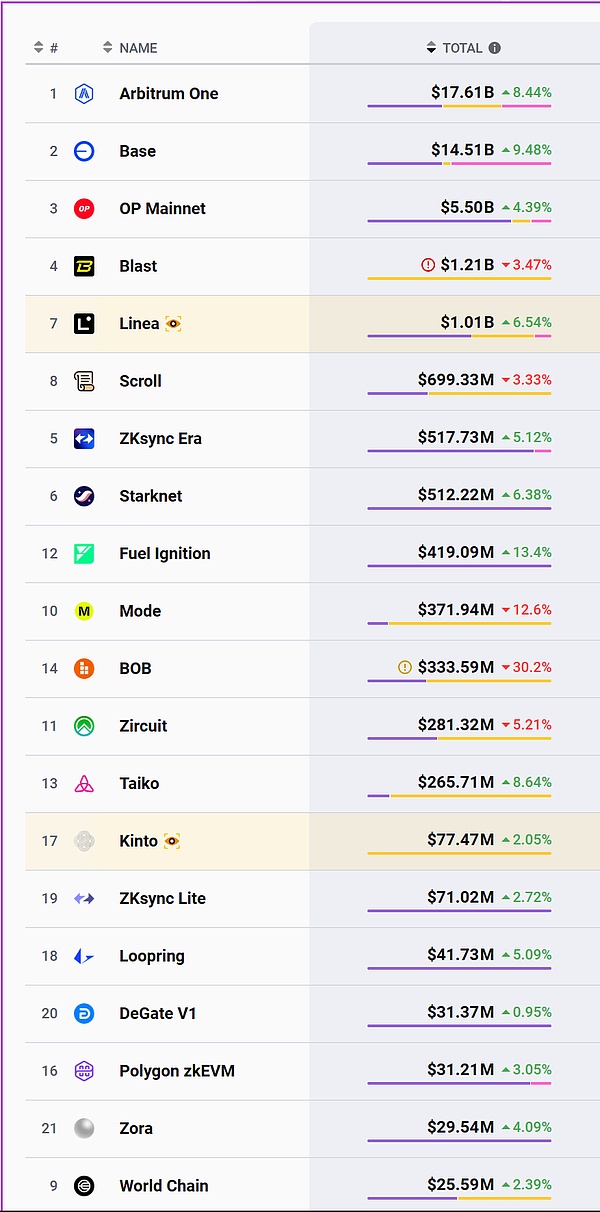Screen dimensions: 600x1212
Task: Click the Arbitrum One logo icon
Action: click(x=84, y=94)
